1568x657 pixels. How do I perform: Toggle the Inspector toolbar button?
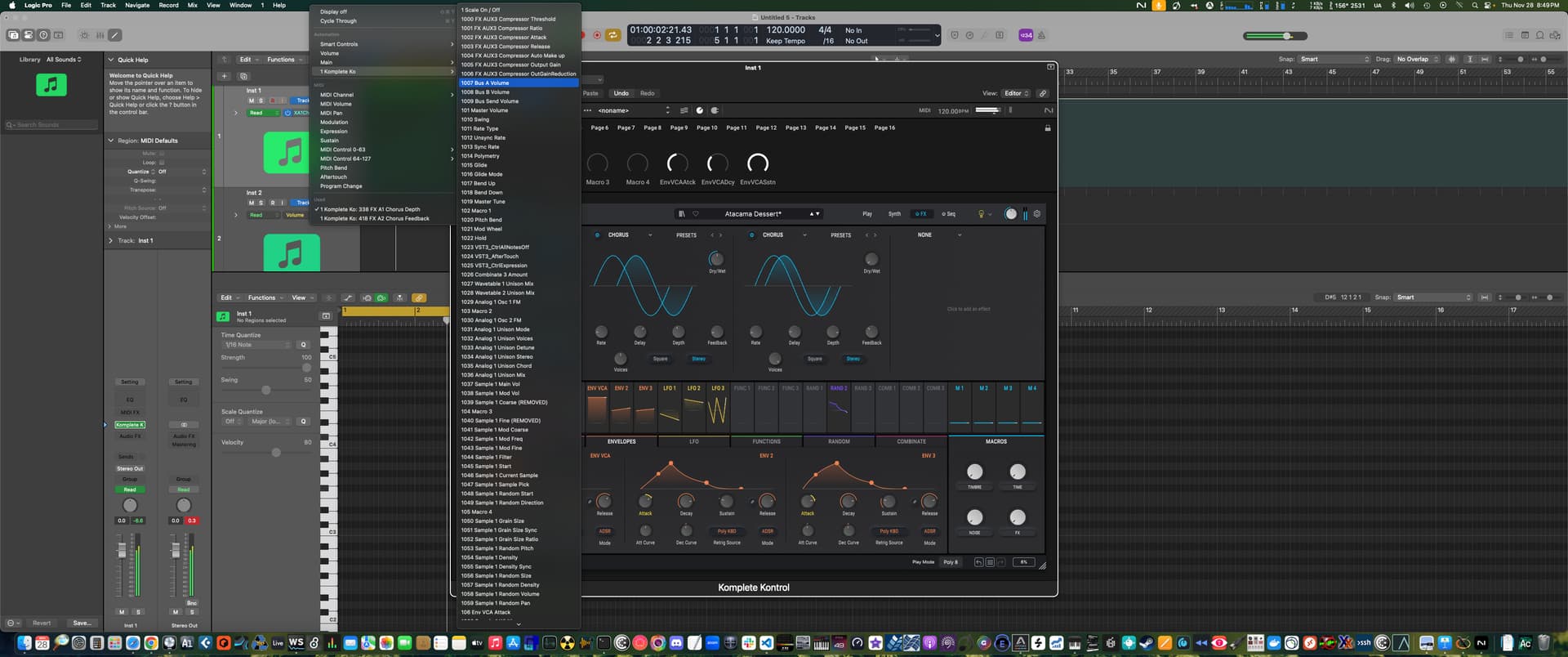tap(29, 35)
